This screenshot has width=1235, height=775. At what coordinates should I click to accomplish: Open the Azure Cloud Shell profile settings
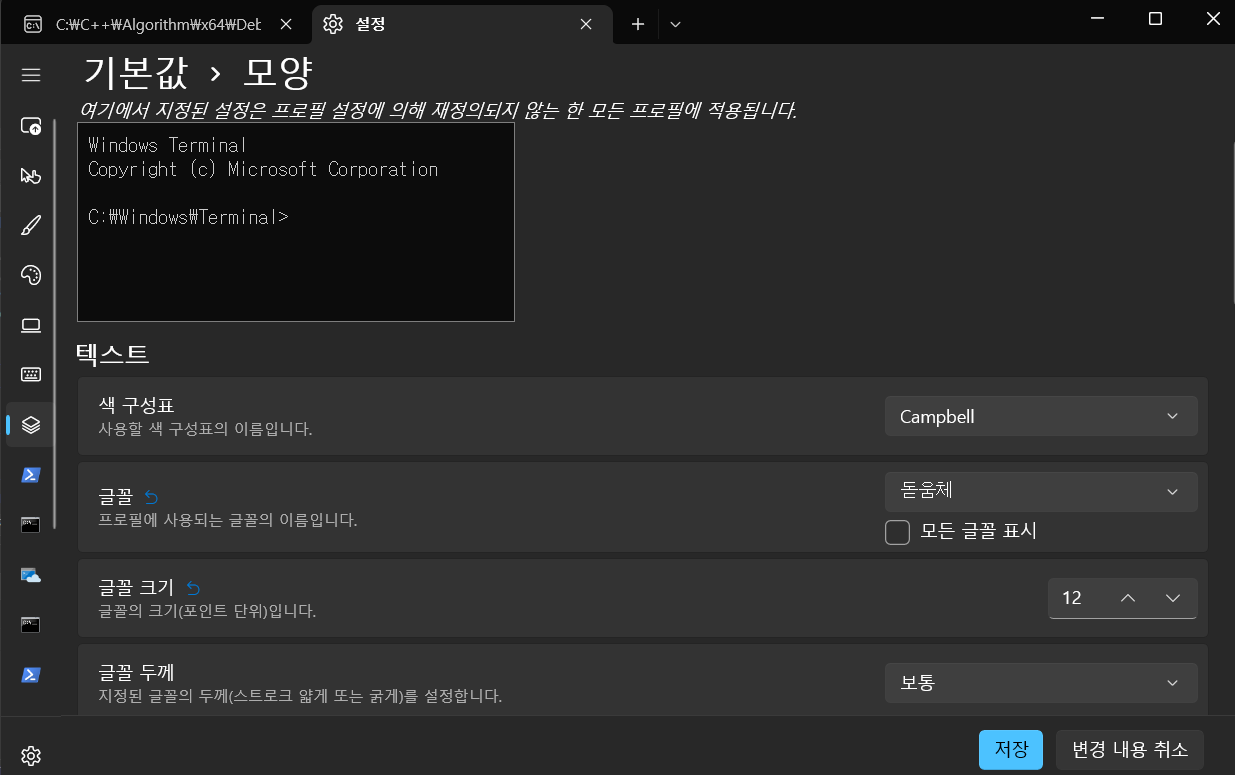point(30,575)
